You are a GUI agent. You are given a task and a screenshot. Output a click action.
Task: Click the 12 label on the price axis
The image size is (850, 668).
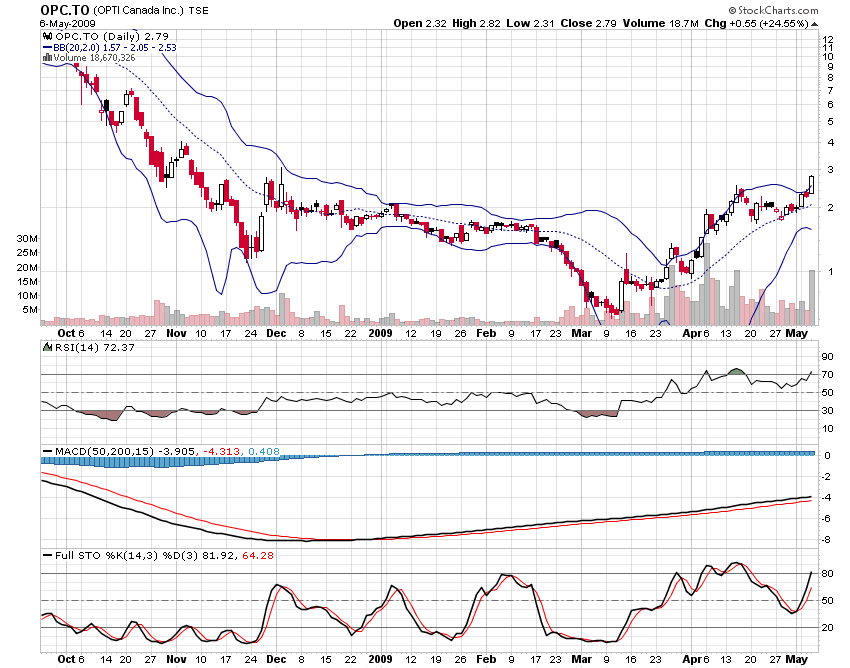[828, 39]
